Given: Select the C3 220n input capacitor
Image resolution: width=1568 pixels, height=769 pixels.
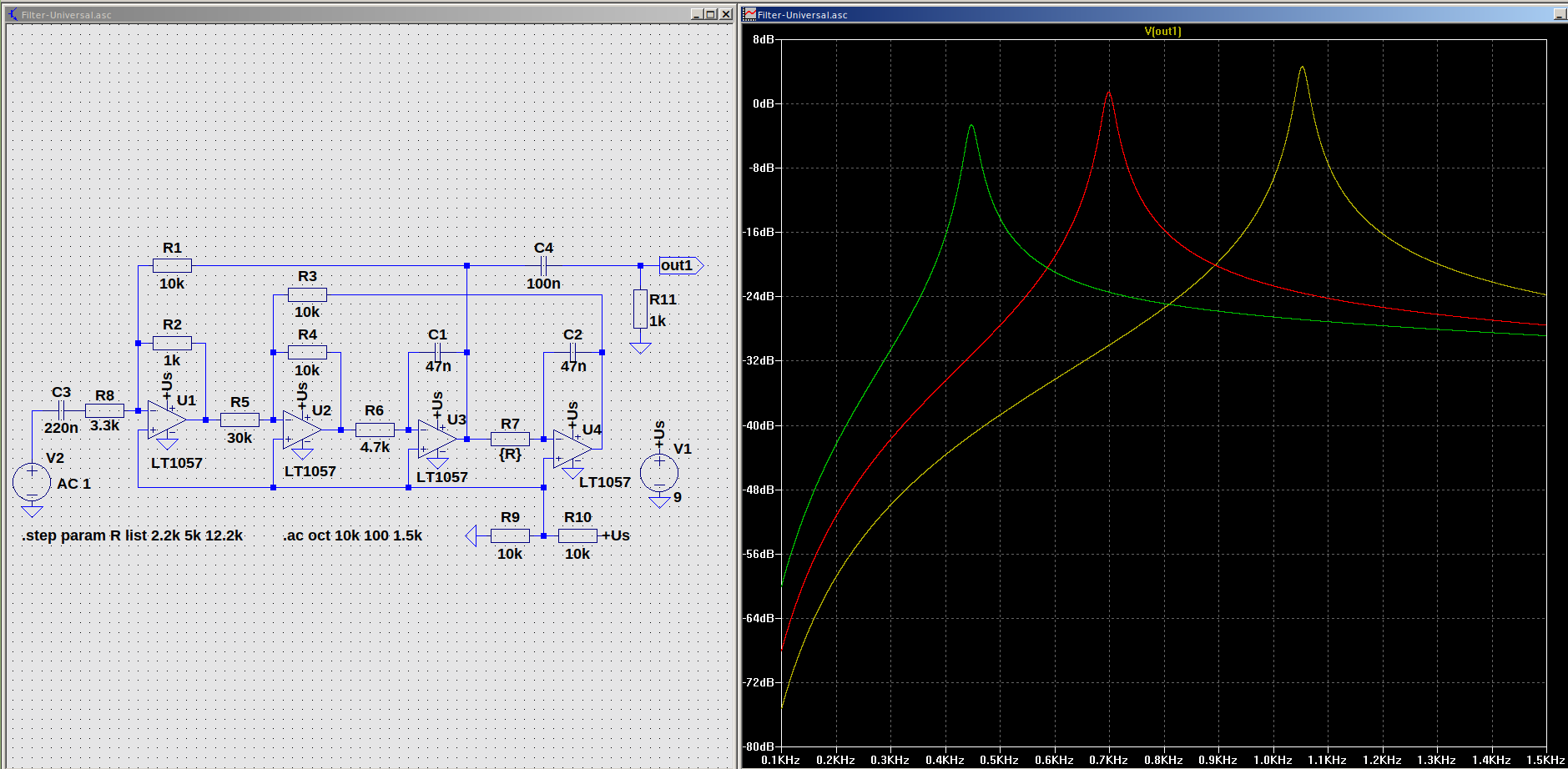Looking at the screenshot, I should pyautogui.click(x=61, y=410).
